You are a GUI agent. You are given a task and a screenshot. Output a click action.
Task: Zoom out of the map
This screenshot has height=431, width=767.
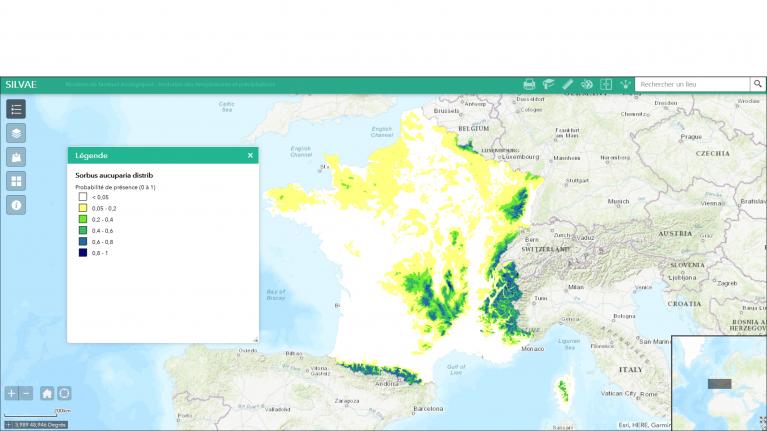point(26,393)
